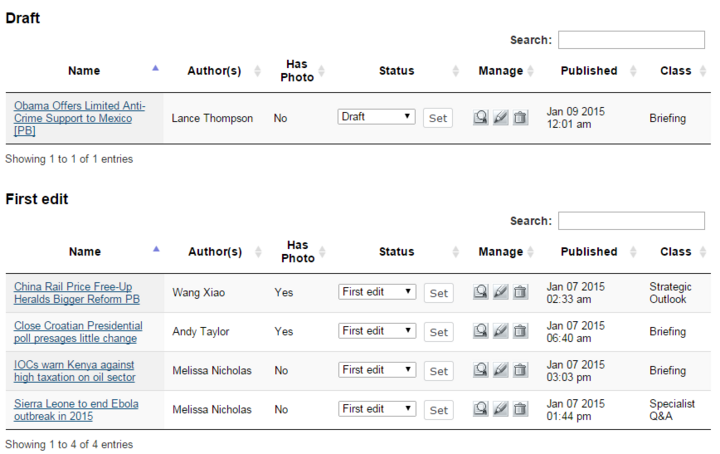Open status dropdown for Sierra Leone article
Screen dimensions: 720x454
(x=377, y=409)
